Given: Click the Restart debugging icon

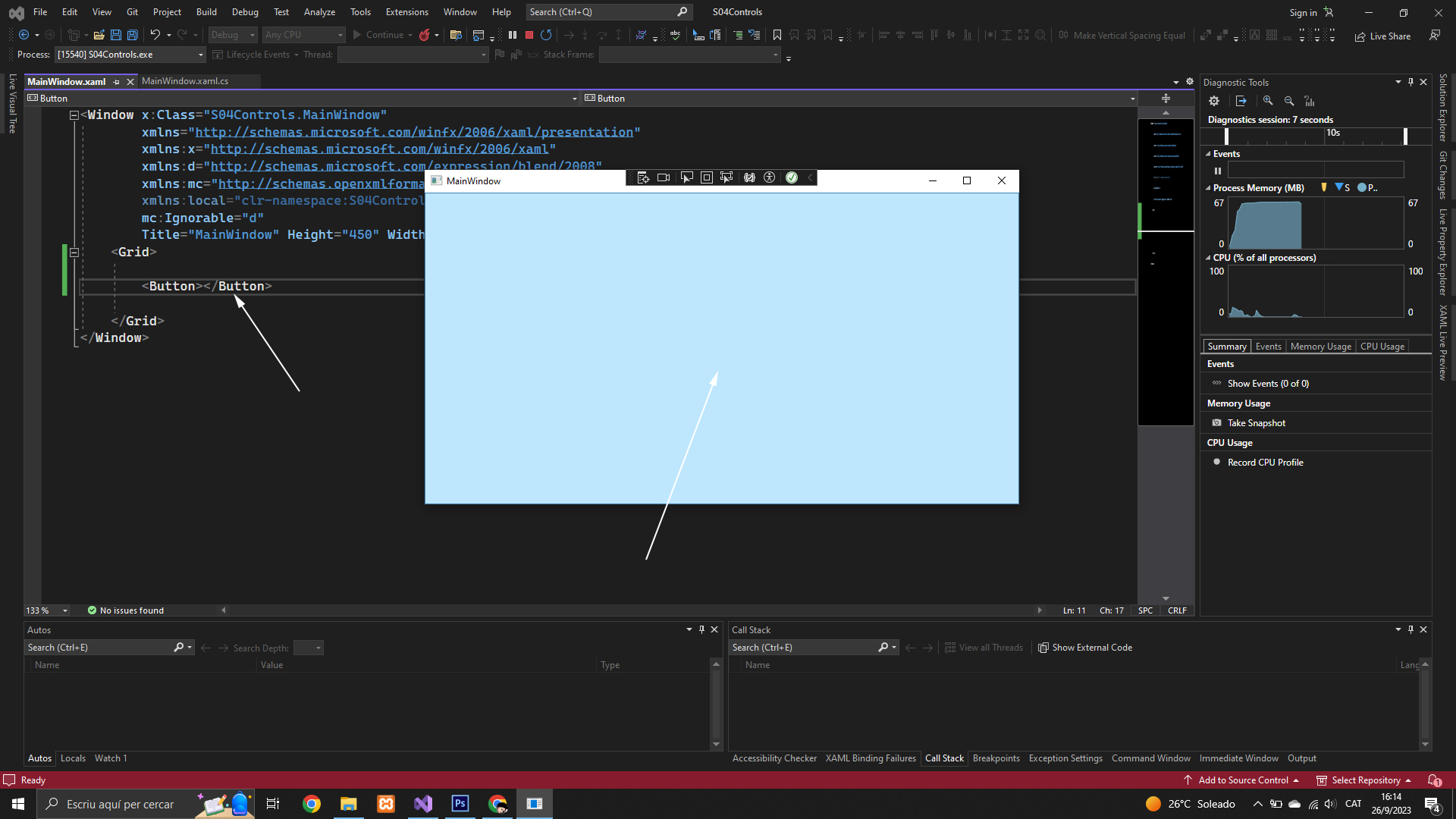Looking at the screenshot, I should 546,35.
